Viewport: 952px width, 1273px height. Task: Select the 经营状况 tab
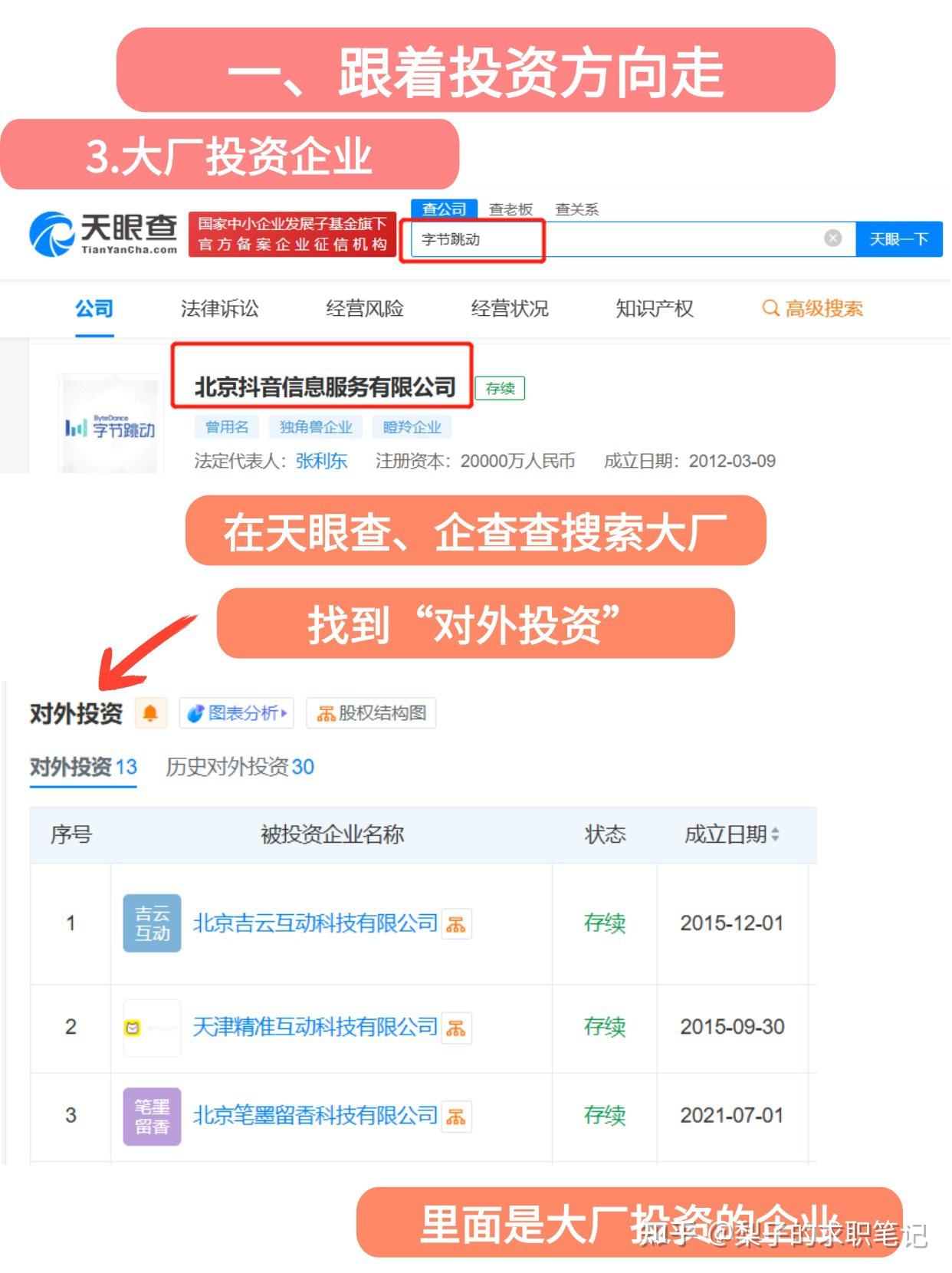510,308
